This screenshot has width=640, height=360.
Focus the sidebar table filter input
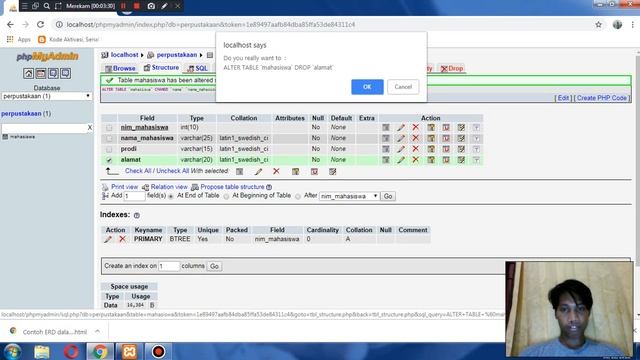44,128
